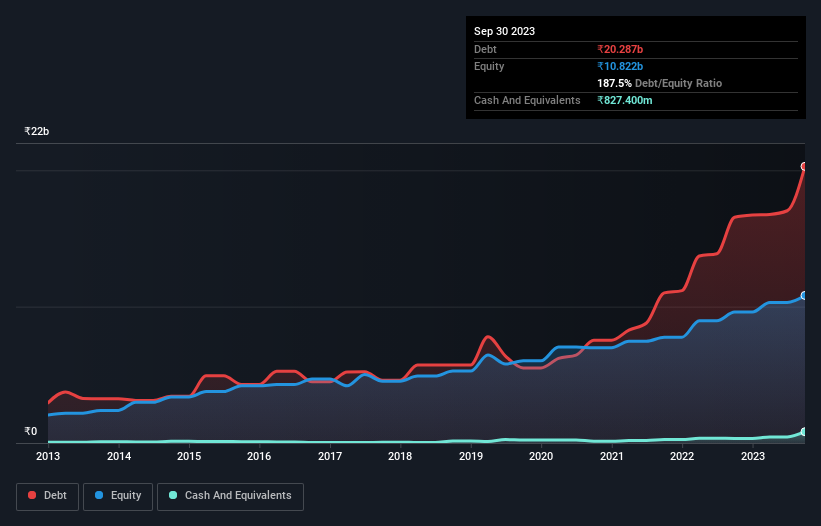
Task: Click the 2017 x-axis label
Action: (330, 456)
